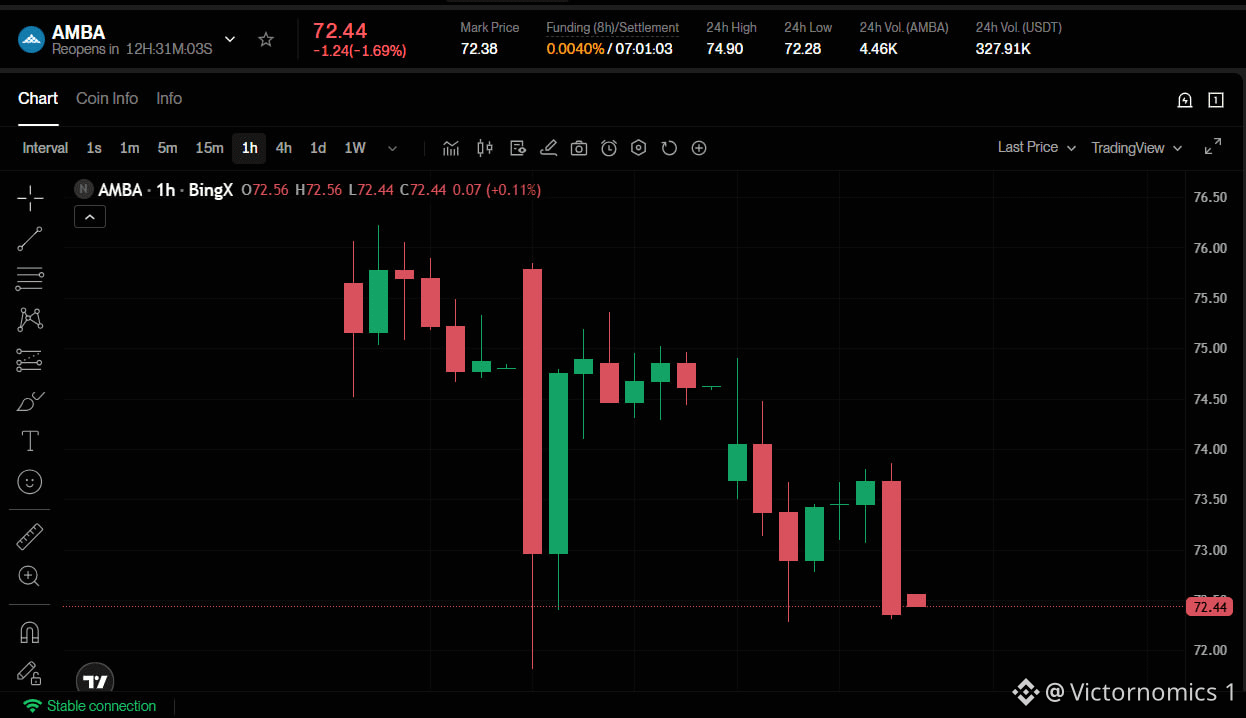
Task: Select the 4h interval
Action: (284, 148)
